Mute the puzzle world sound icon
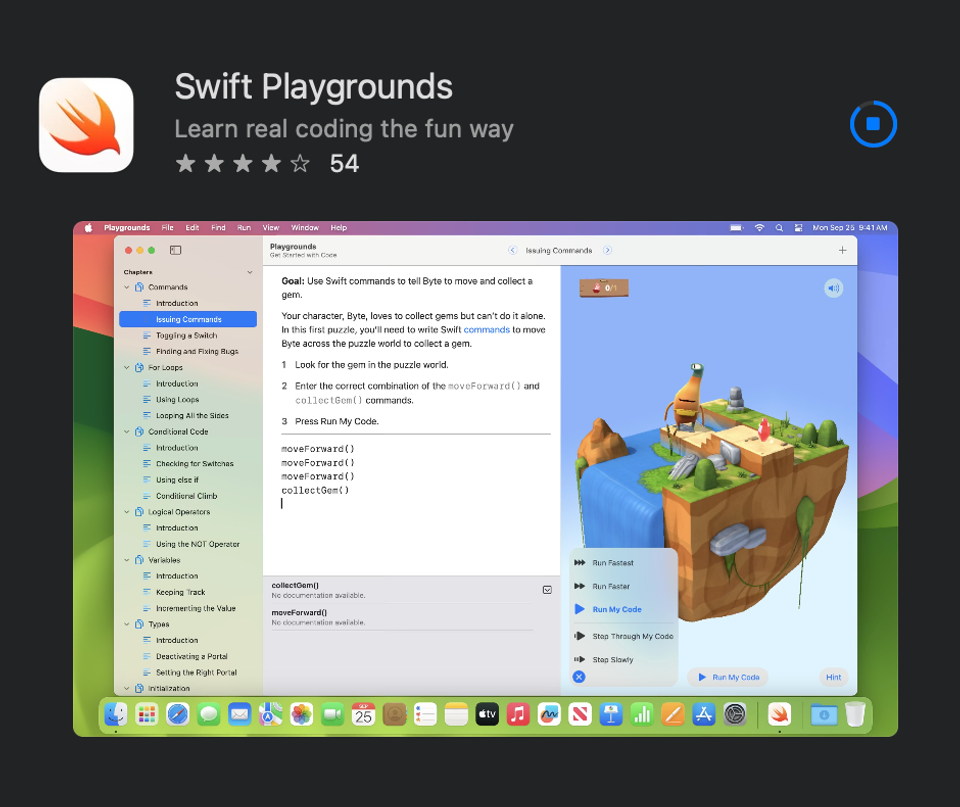Screen dimensions: 960x807 click(x=833, y=288)
